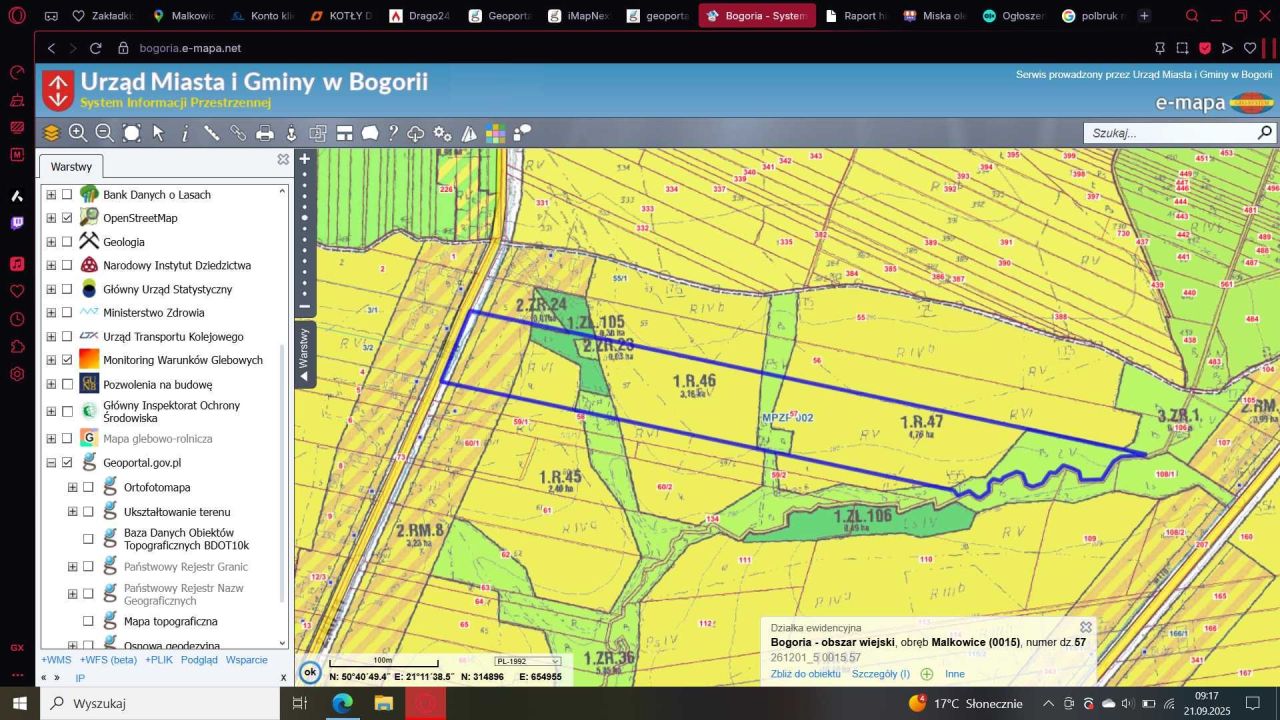The image size is (1280, 720).
Task: Enable Pozwolenia na budowę layer checkbox
Action: [68, 384]
